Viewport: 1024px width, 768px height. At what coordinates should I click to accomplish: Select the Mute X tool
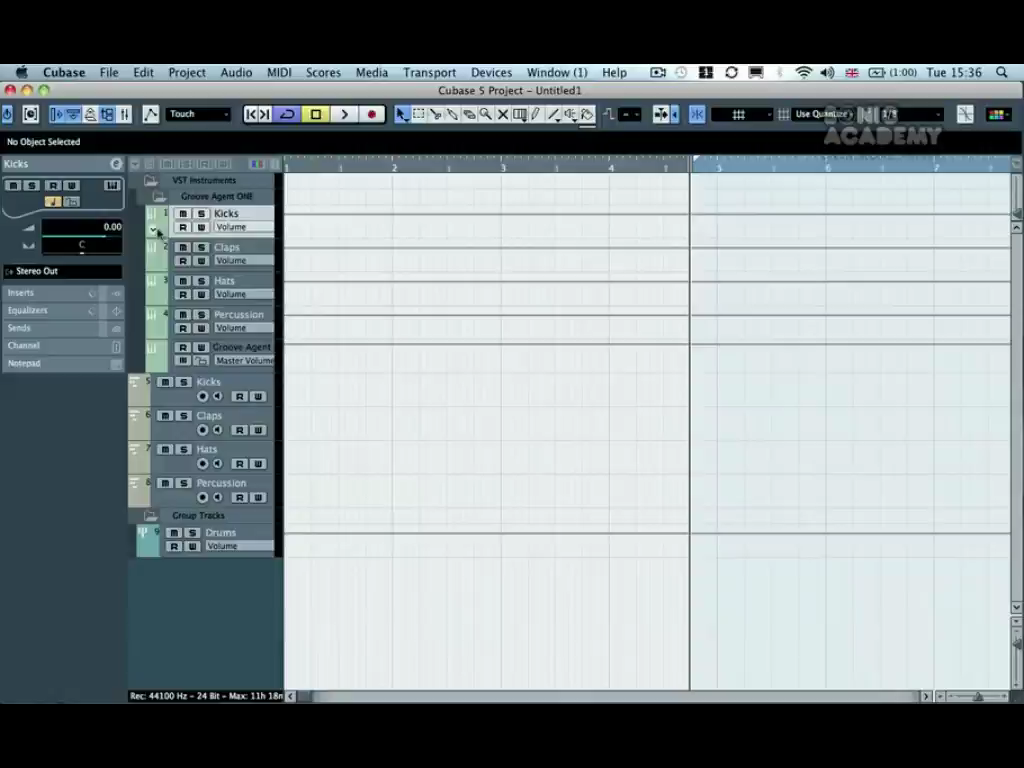[503, 114]
